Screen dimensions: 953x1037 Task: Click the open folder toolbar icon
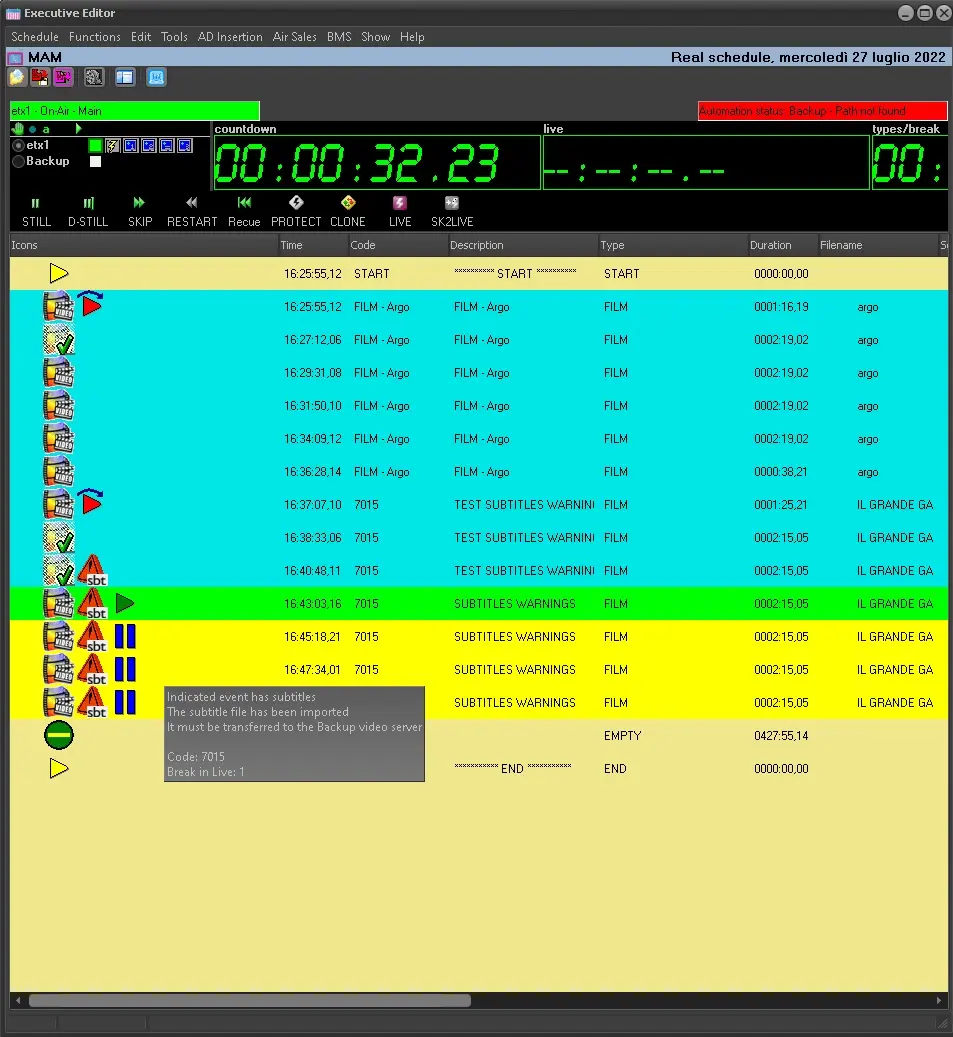click(x=18, y=77)
